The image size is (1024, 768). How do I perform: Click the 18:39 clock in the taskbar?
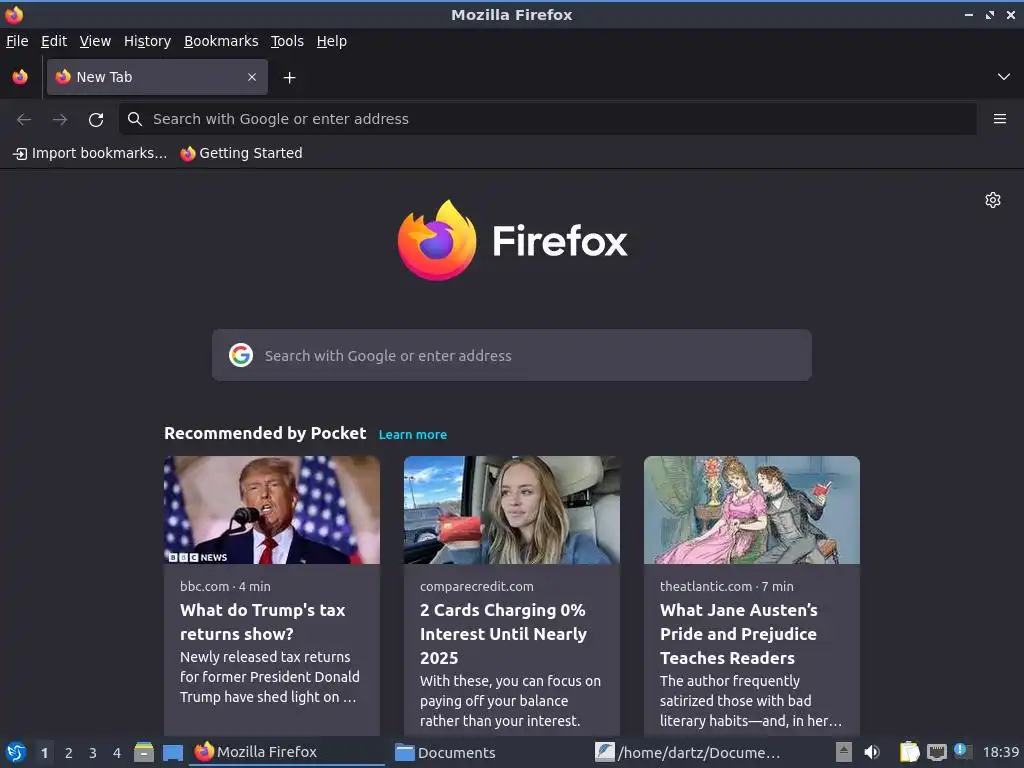(x=1000, y=752)
